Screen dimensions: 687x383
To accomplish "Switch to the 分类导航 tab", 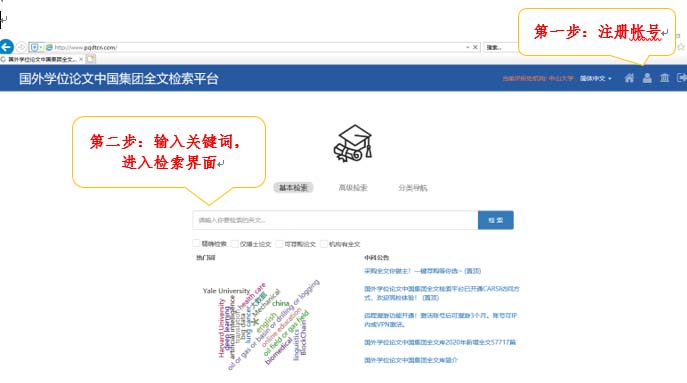I will click(x=412, y=188).
